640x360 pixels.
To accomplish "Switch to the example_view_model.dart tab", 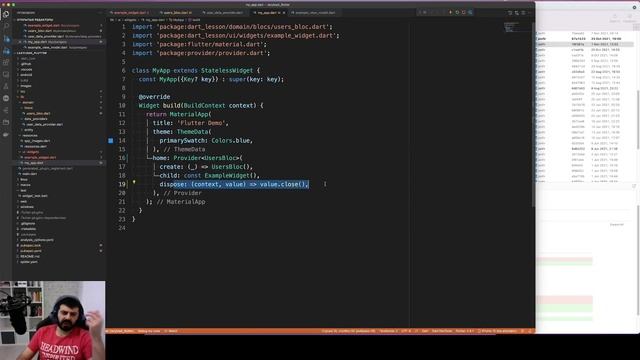I will [x=315, y=13].
